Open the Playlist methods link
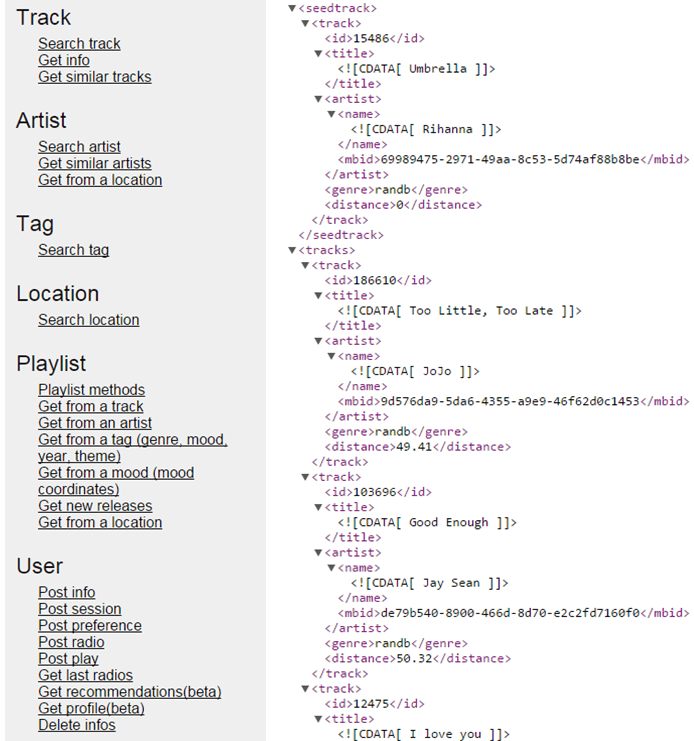This screenshot has height=741, width=694. tap(91, 390)
